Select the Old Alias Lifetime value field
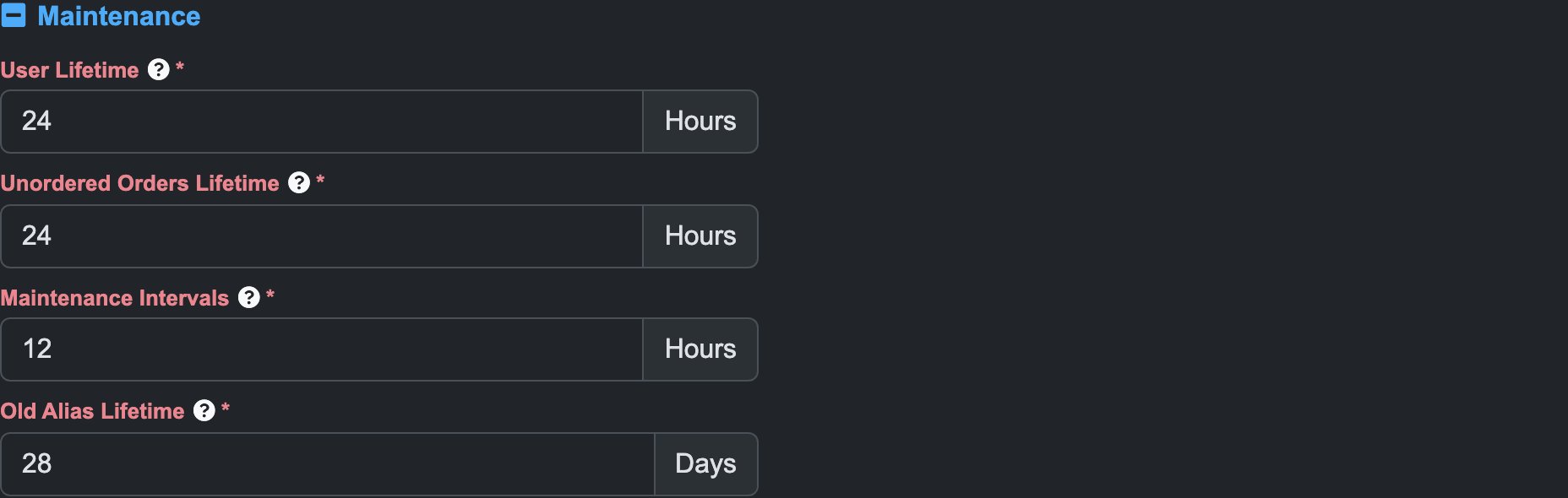The image size is (1568, 498). 328,464
